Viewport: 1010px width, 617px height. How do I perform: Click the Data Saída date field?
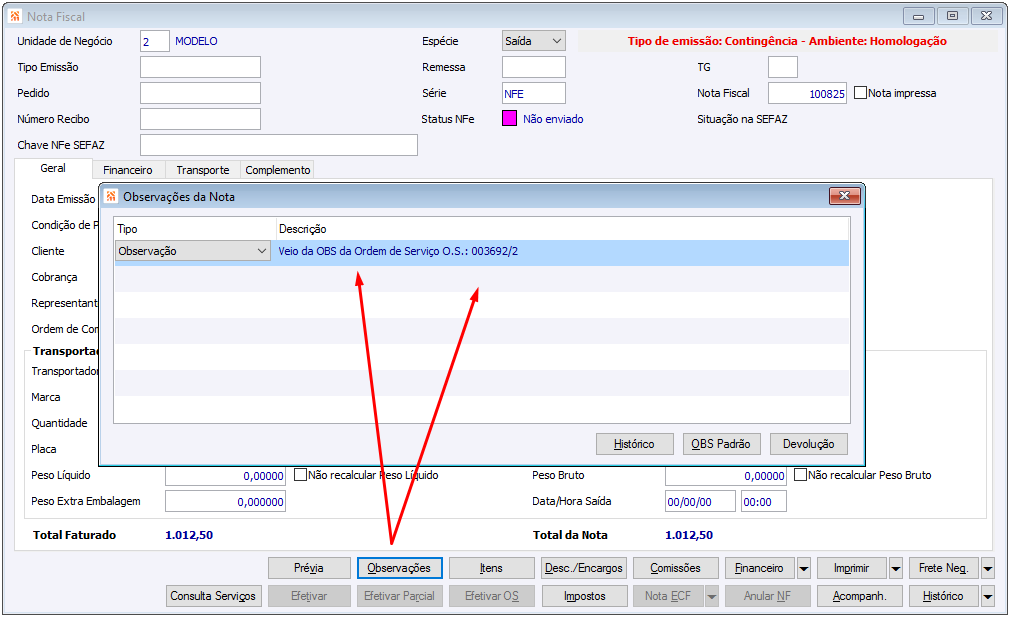[x=700, y=501]
